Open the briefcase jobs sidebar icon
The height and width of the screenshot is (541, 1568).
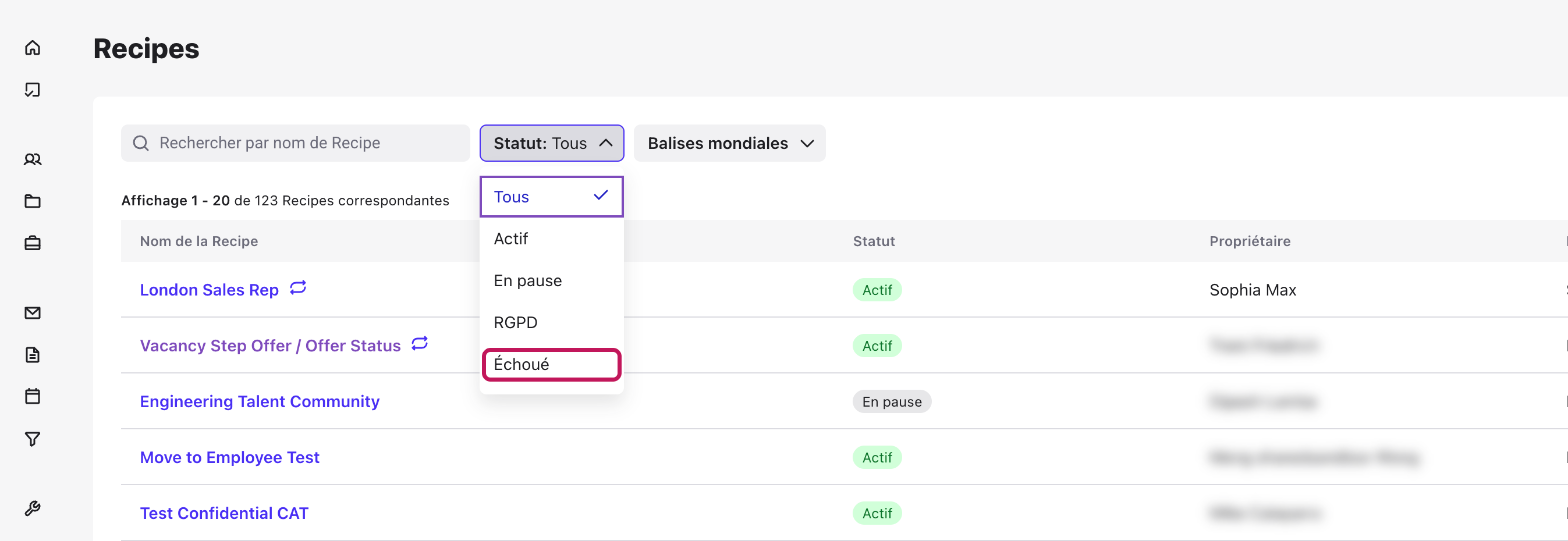(33, 243)
